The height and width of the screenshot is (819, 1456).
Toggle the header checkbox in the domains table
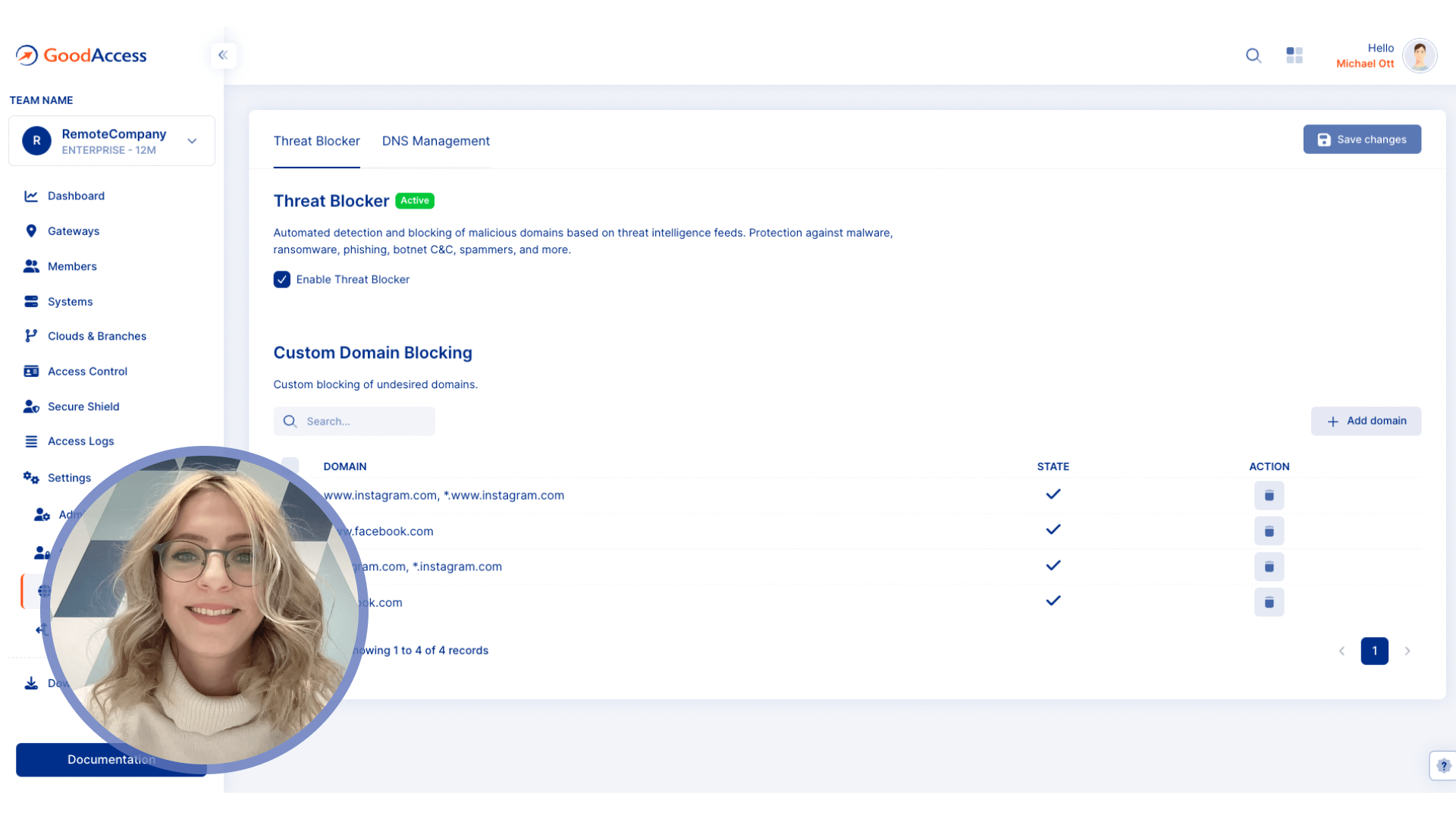tap(290, 466)
